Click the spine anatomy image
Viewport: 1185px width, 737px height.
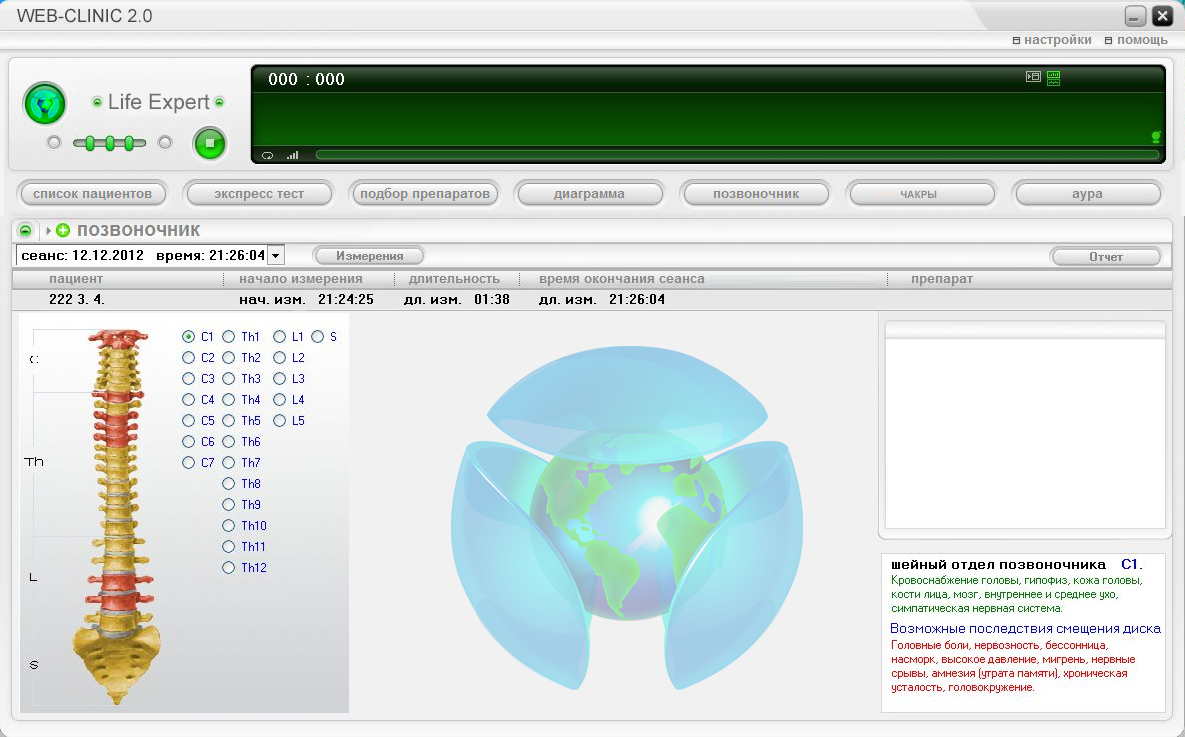[x=116, y=516]
